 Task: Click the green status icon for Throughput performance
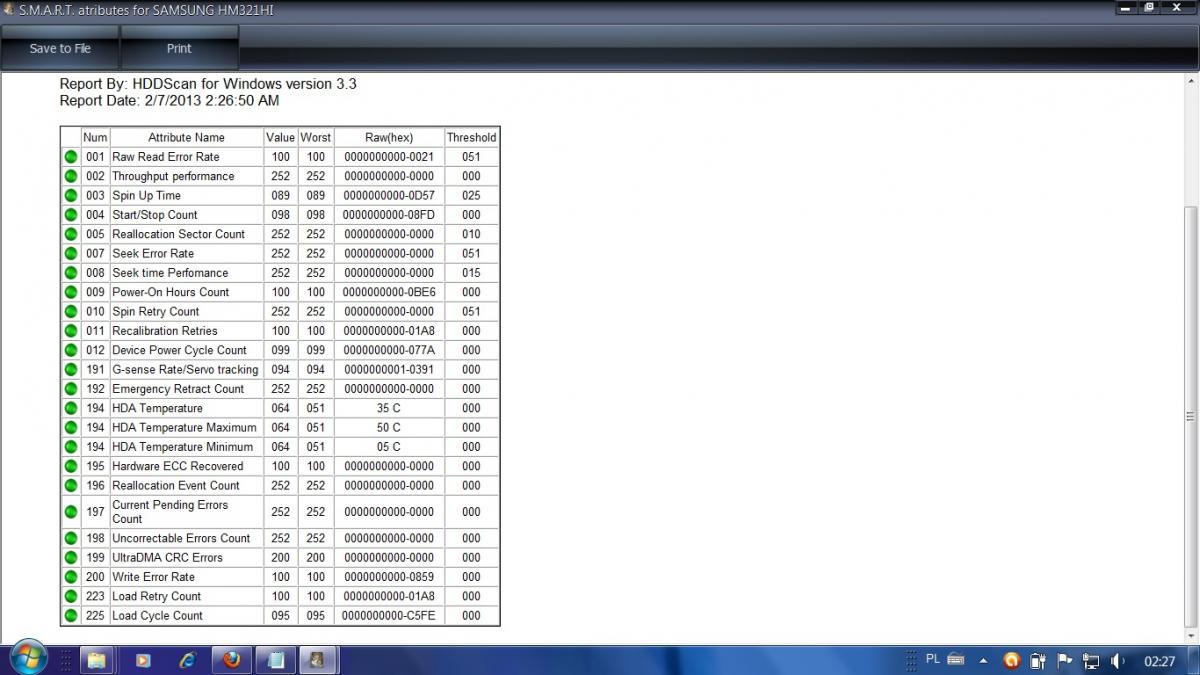(x=71, y=176)
